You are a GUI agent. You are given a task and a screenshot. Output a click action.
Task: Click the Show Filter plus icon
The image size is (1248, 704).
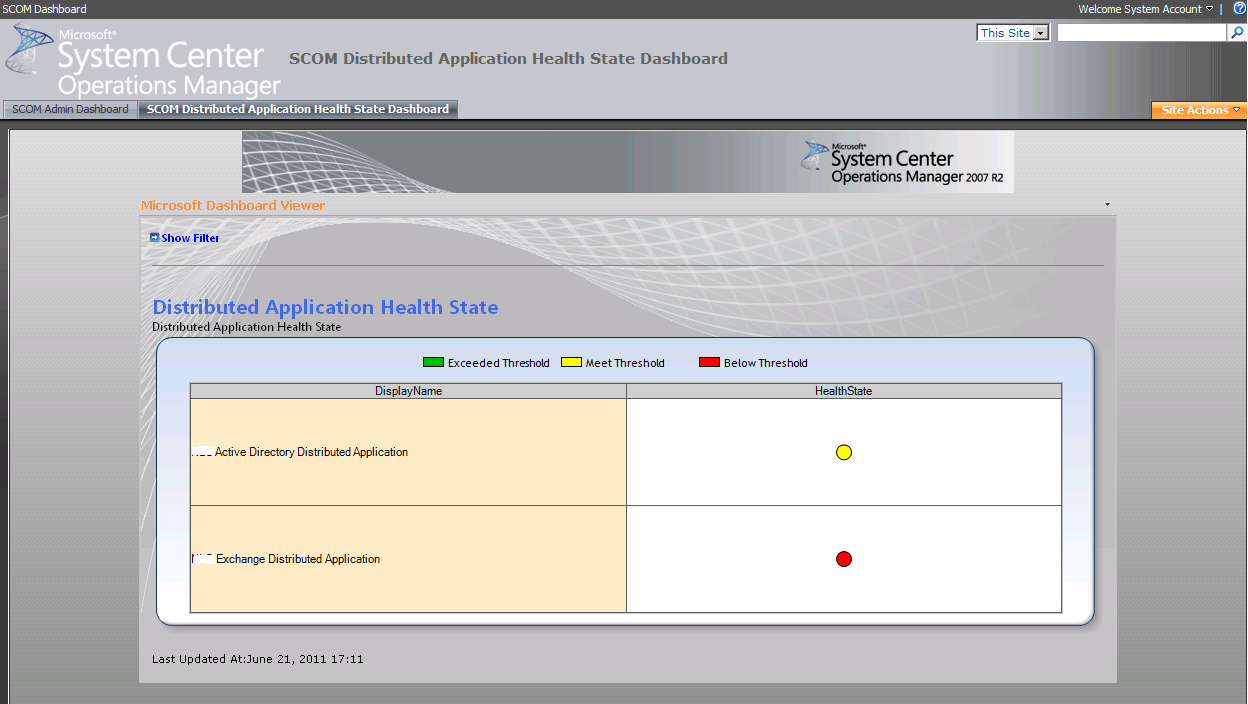tap(155, 237)
